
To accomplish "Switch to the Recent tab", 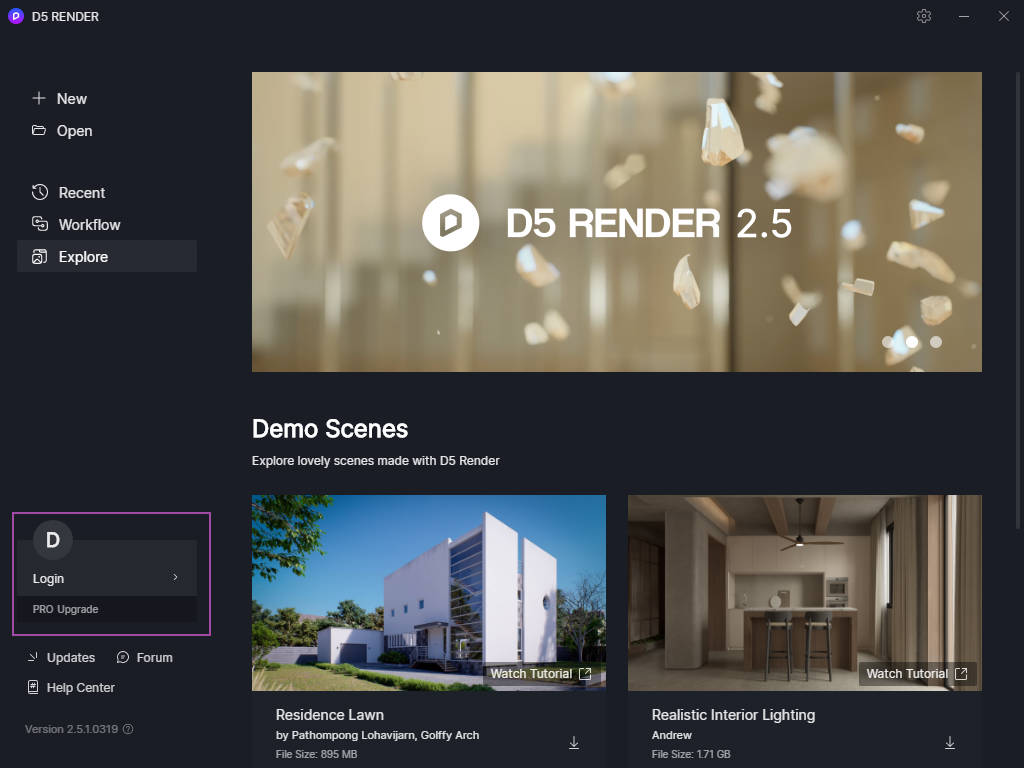I will click(81, 192).
